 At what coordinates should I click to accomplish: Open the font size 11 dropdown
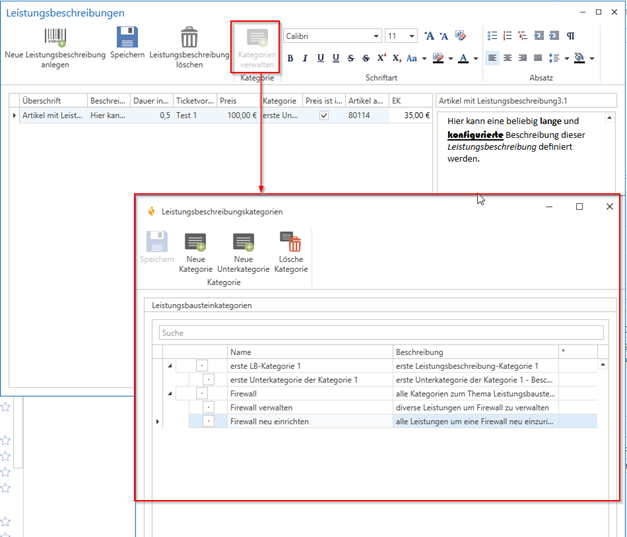pyautogui.click(x=413, y=36)
